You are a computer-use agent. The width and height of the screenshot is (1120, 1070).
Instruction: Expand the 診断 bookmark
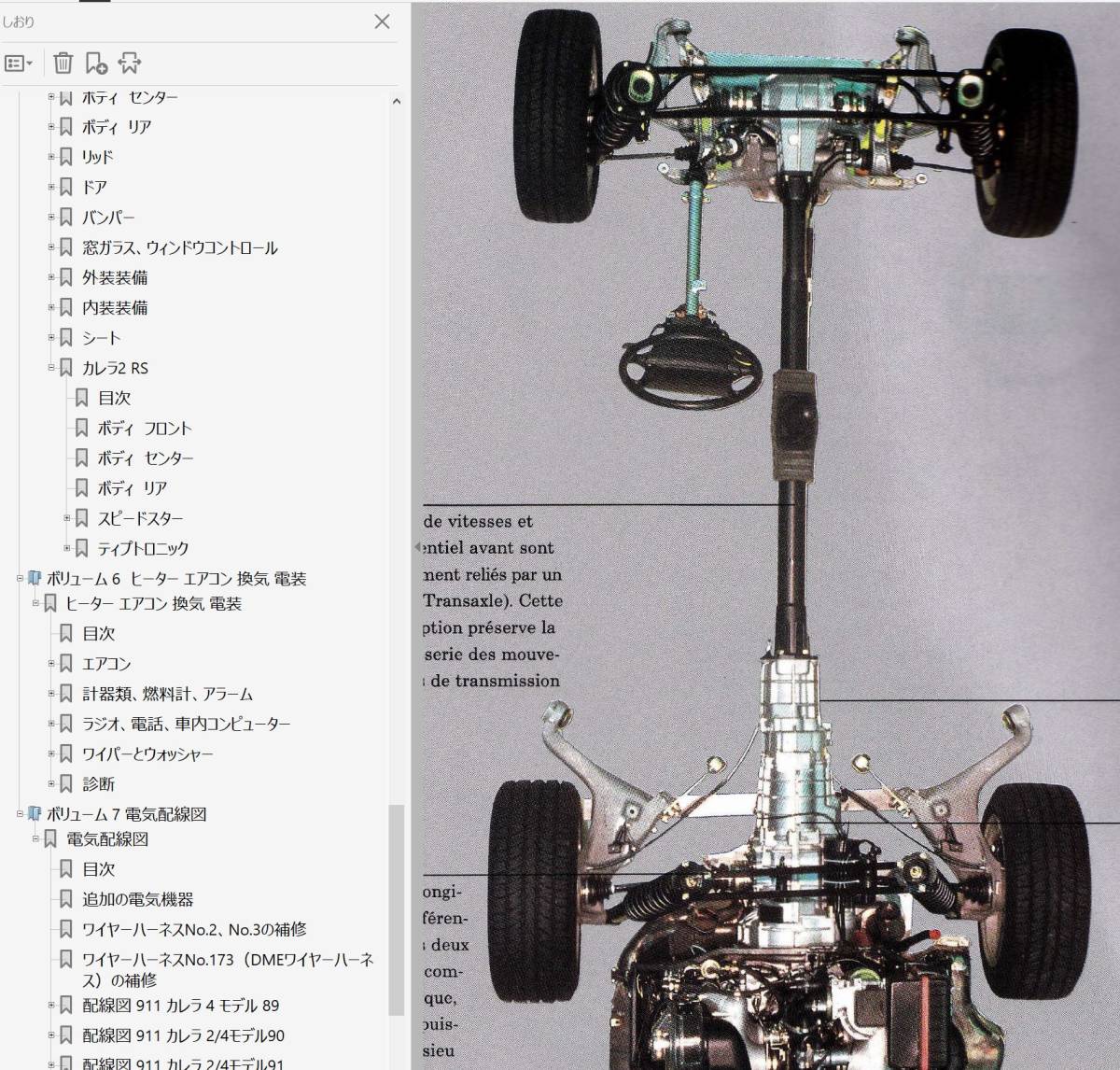52,783
